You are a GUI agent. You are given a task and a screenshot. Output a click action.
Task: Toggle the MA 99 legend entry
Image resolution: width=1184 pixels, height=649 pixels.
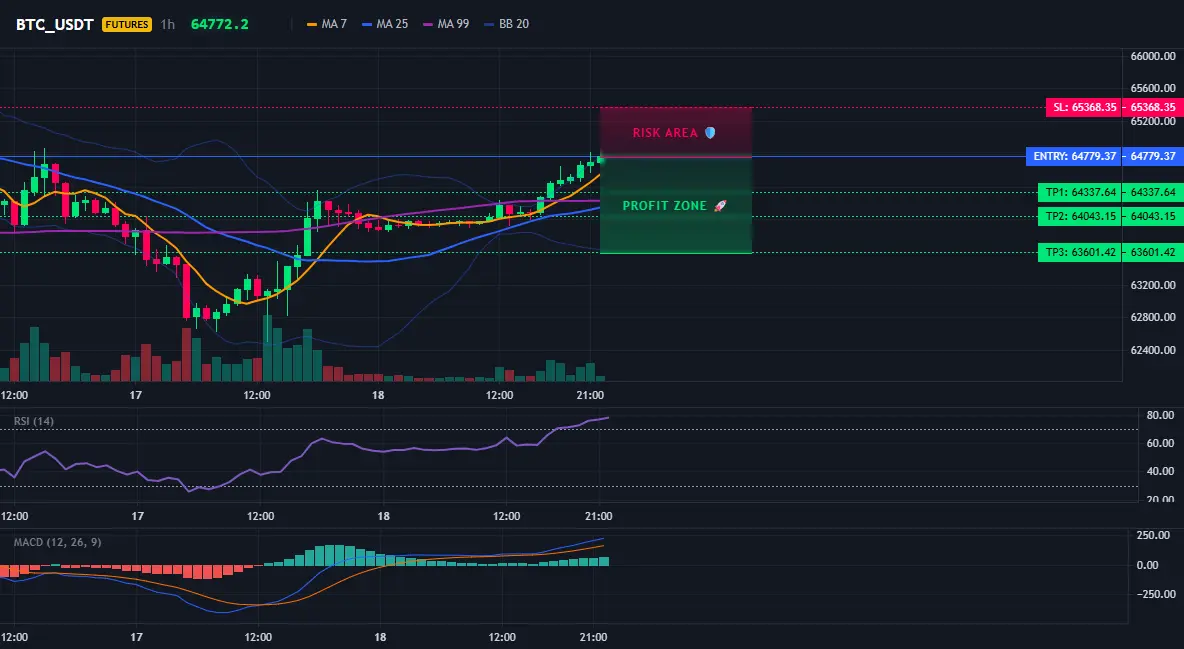446,24
